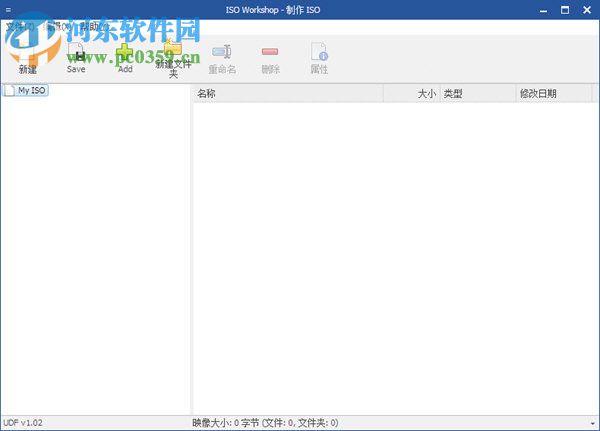Click the 新建文件夹 (New Folder) icon
Viewport: 600px width, 431px height.
pyautogui.click(x=173, y=48)
